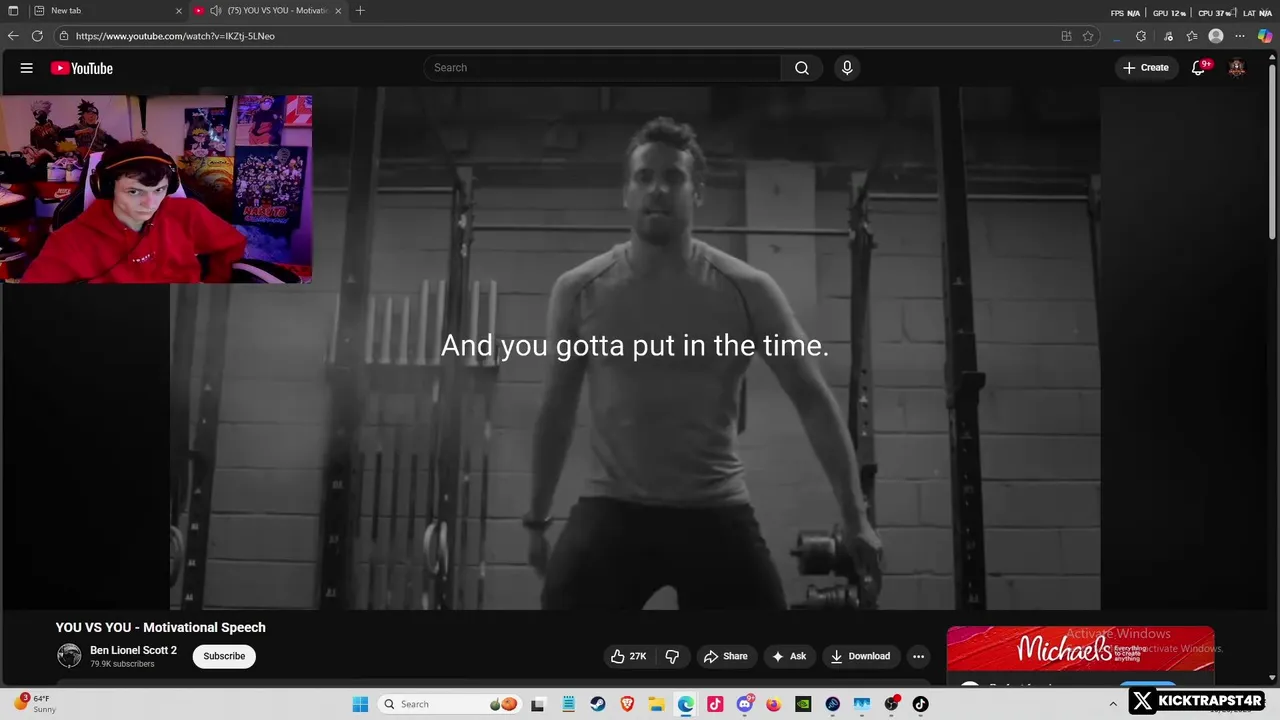Viewport: 1280px width, 720px height.
Task: Go to the YouTube home logo
Action: coord(82,68)
